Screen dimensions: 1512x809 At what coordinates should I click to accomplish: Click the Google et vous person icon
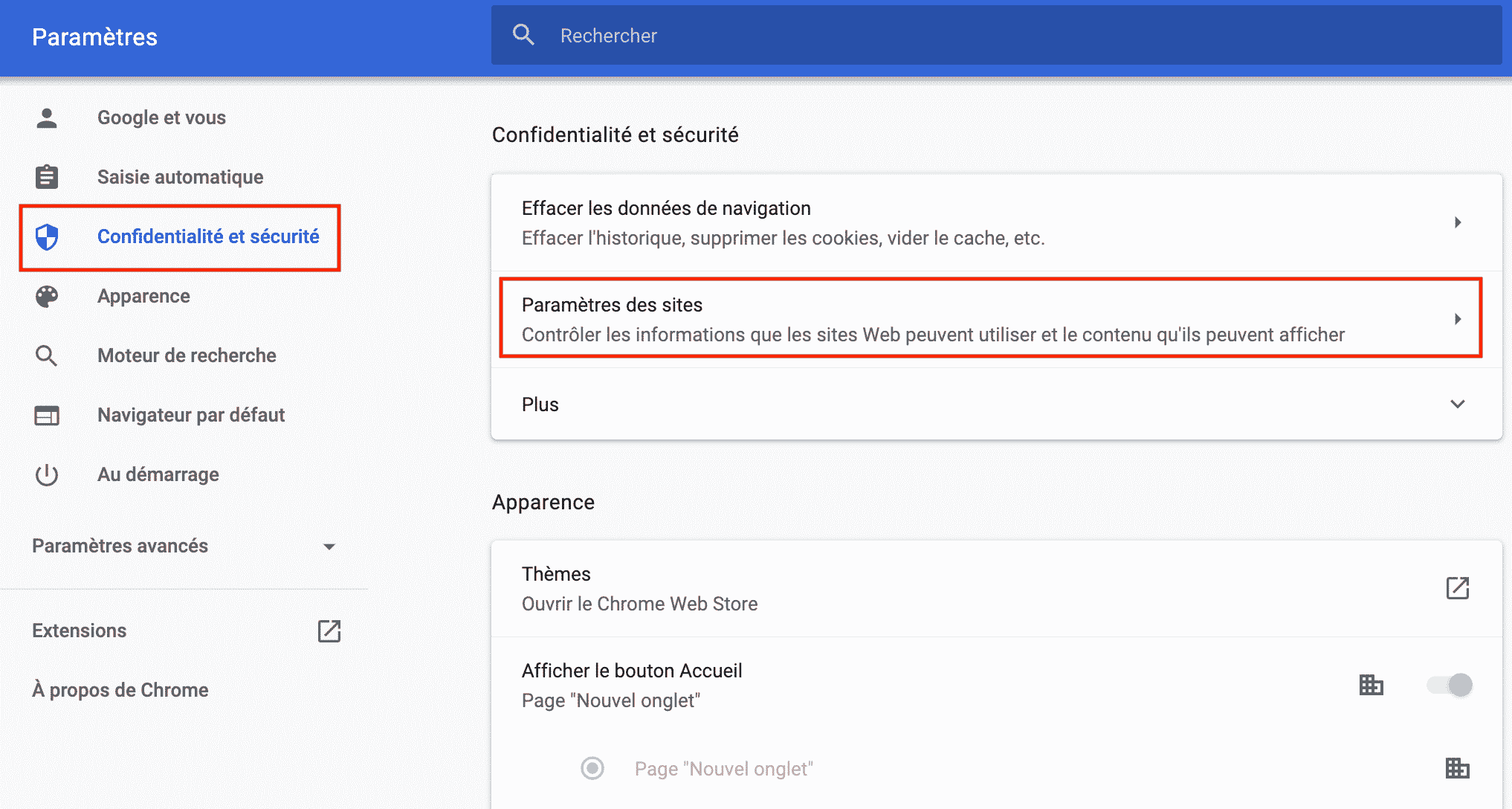pyautogui.click(x=47, y=118)
